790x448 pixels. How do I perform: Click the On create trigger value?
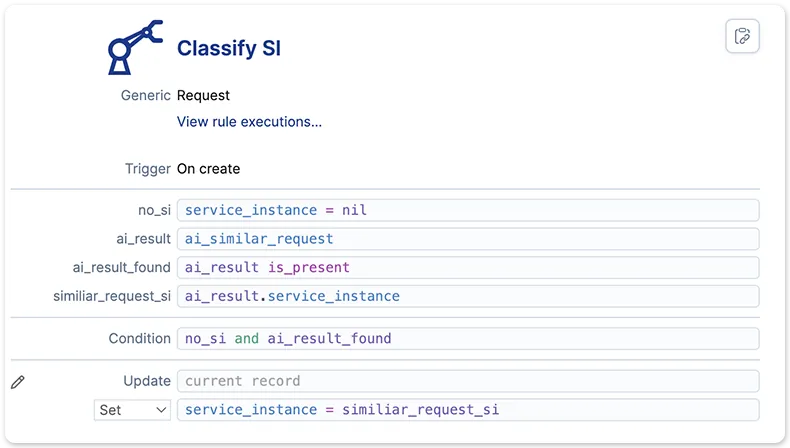[x=208, y=168]
